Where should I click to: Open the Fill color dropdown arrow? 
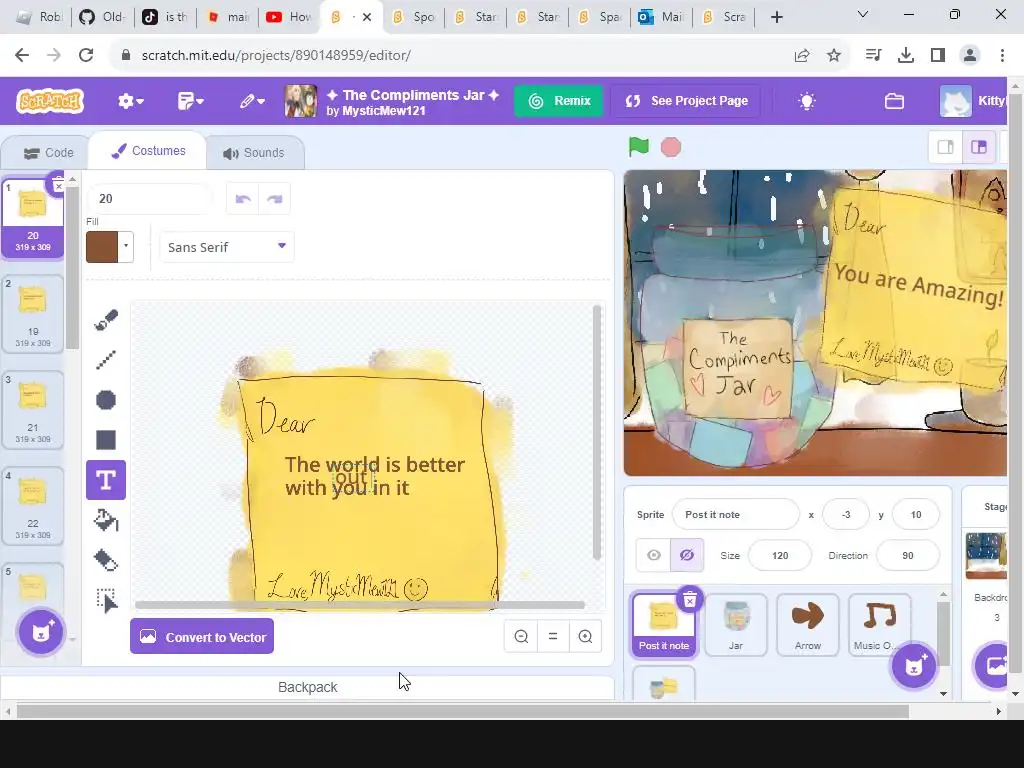[126, 247]
